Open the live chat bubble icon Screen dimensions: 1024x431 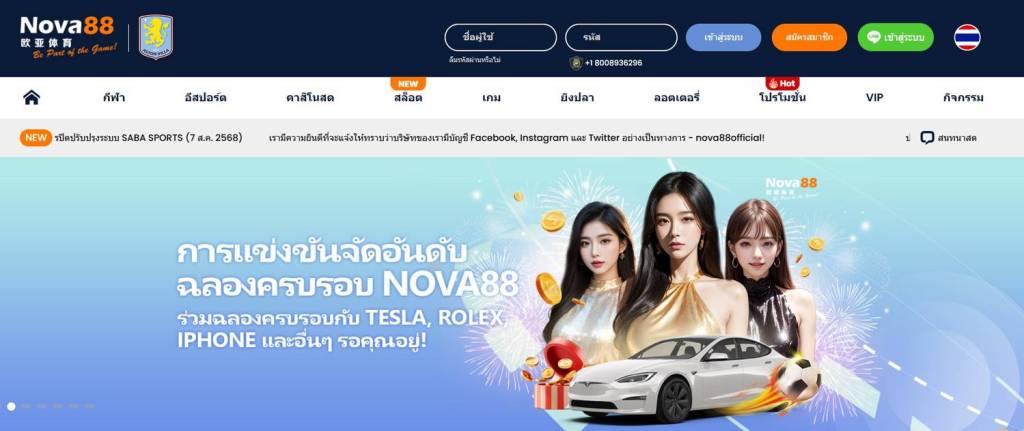(927, 138)
